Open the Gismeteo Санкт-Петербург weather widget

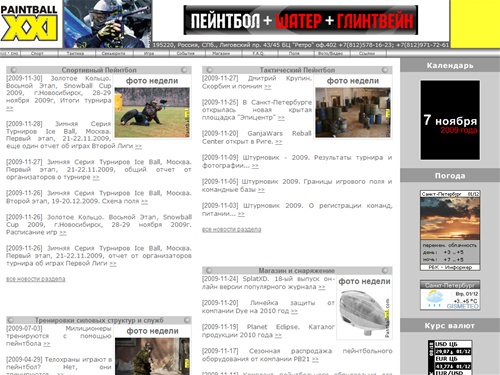point(450,295)
